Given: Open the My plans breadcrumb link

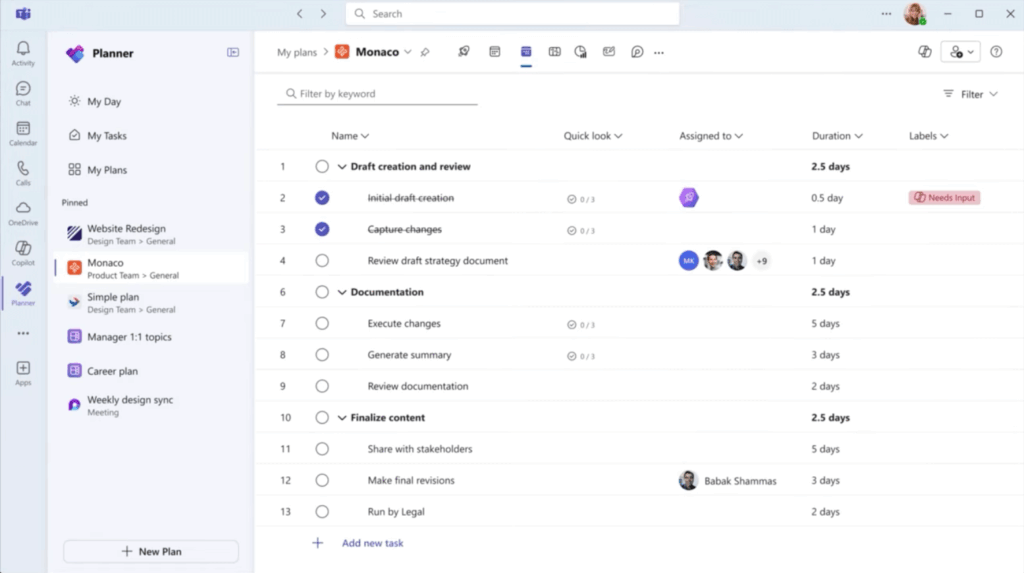Looking at the screenshot, I should 296,52.
